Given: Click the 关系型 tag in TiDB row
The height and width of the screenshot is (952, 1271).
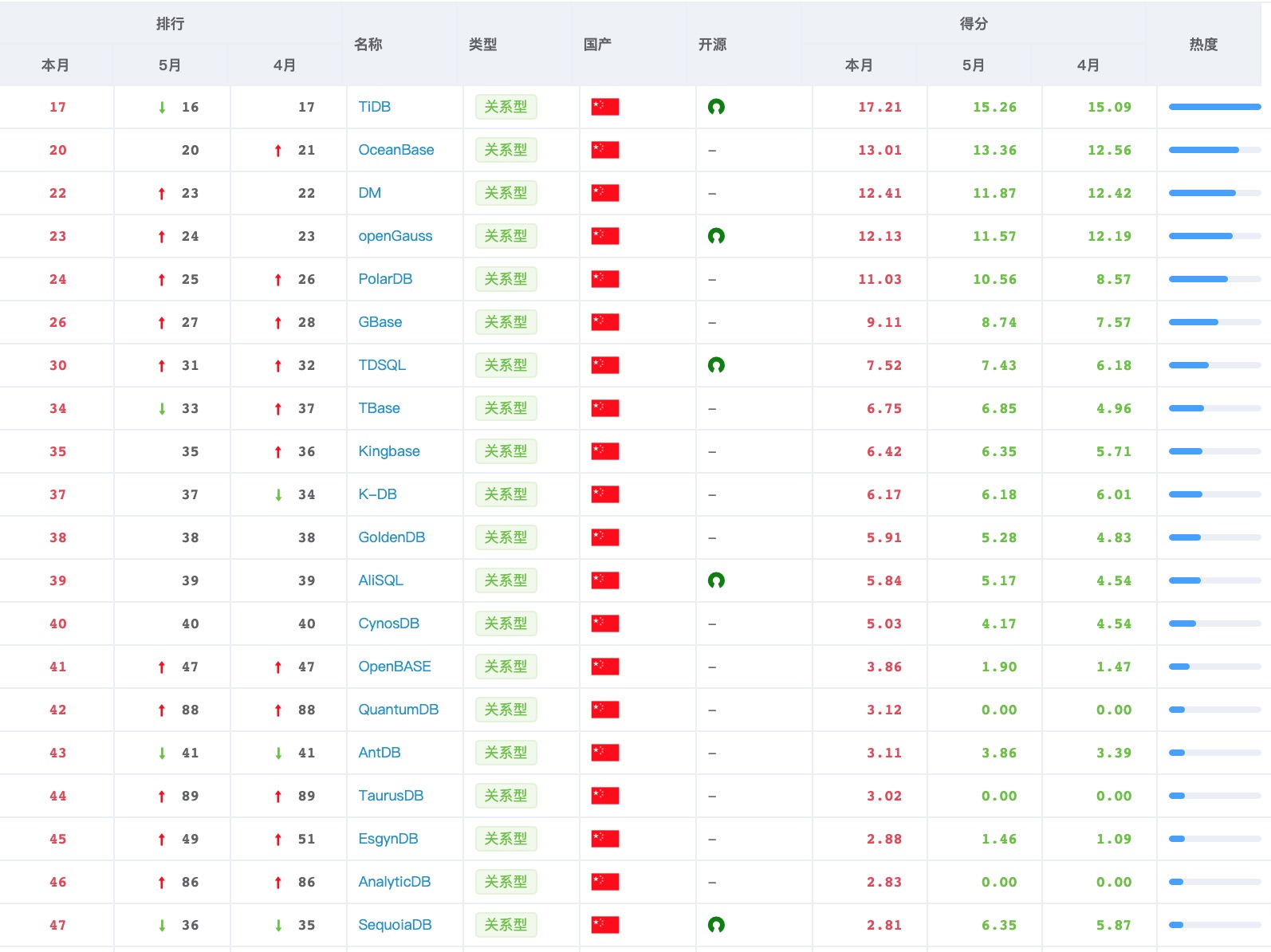Looking at the screenshot, I should coord(506,107).
